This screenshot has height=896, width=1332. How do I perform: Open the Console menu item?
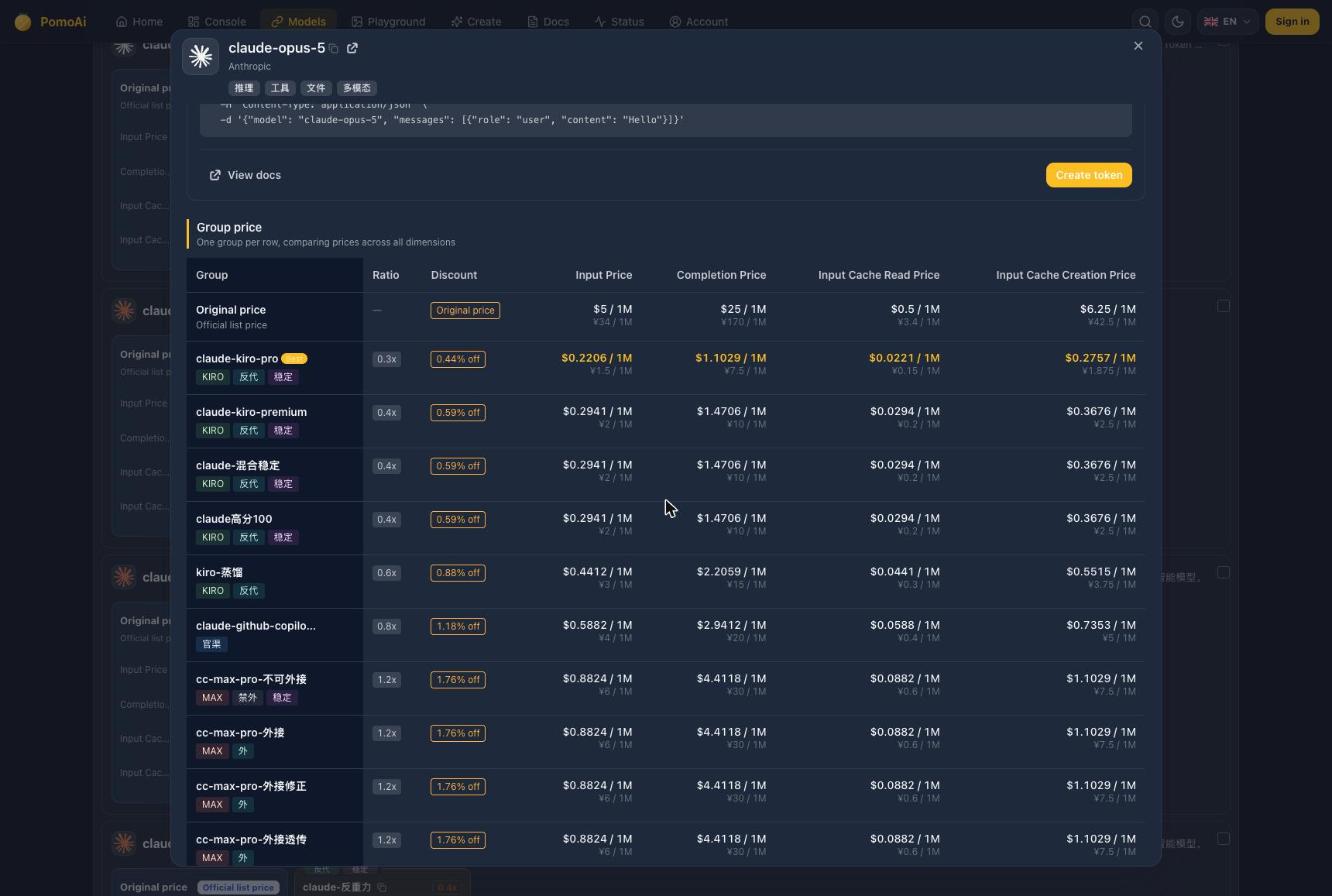coord(217,21)
